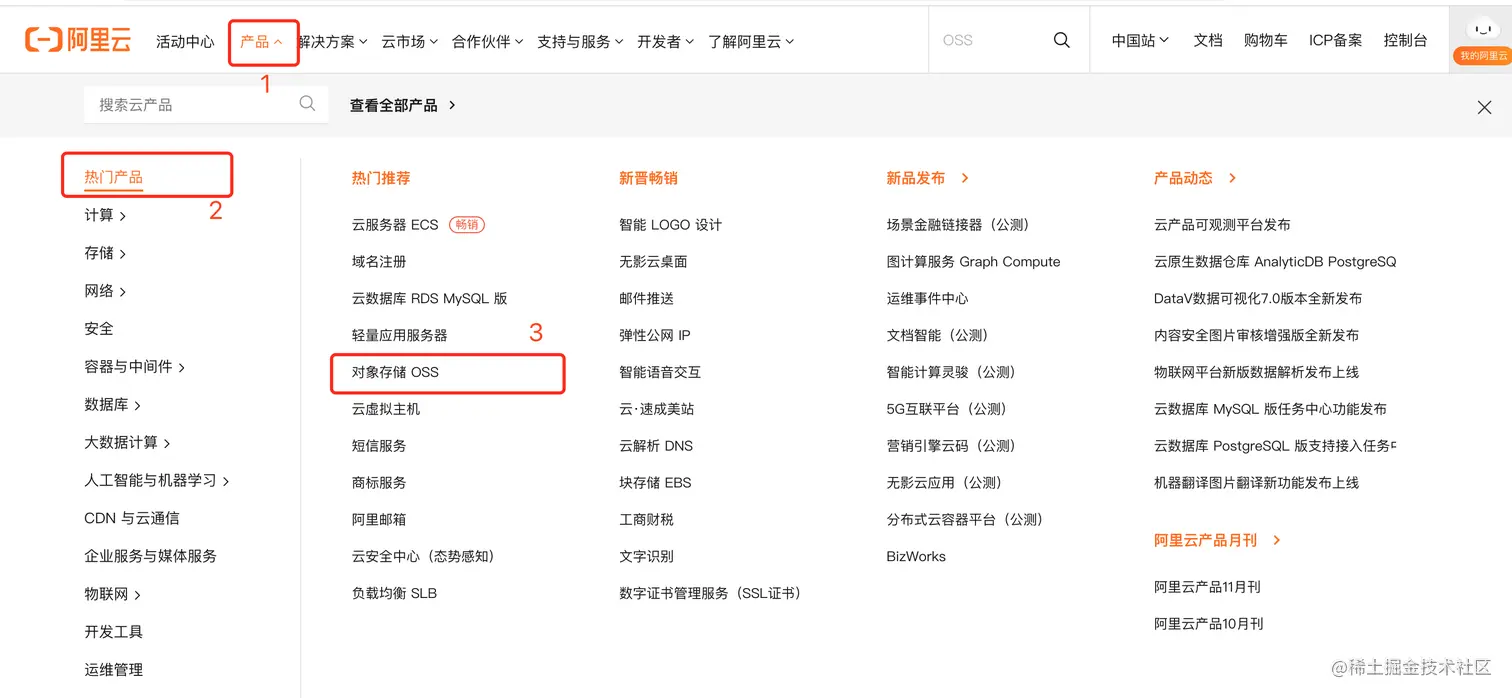Open 无影云桌面 product
1512x698 pixels.
point(653,262)
